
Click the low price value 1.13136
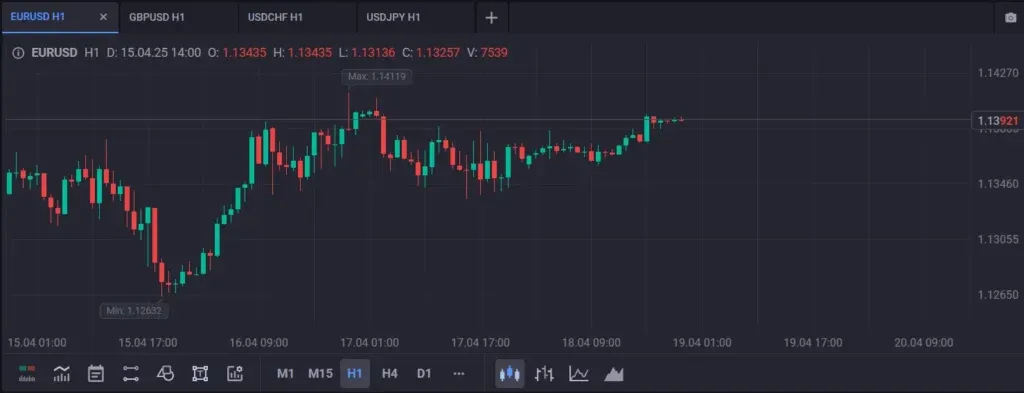coord(373,53)
